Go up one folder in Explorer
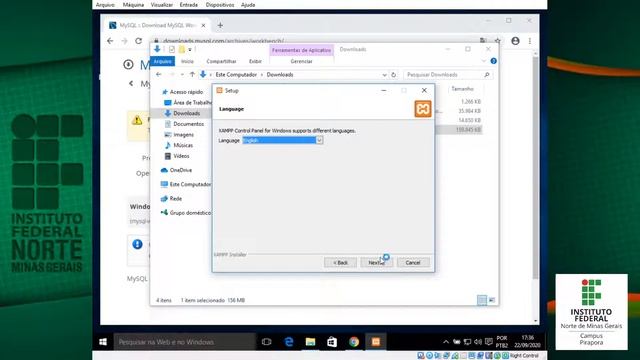The image size is (640, 360). [x=192, y=75]
